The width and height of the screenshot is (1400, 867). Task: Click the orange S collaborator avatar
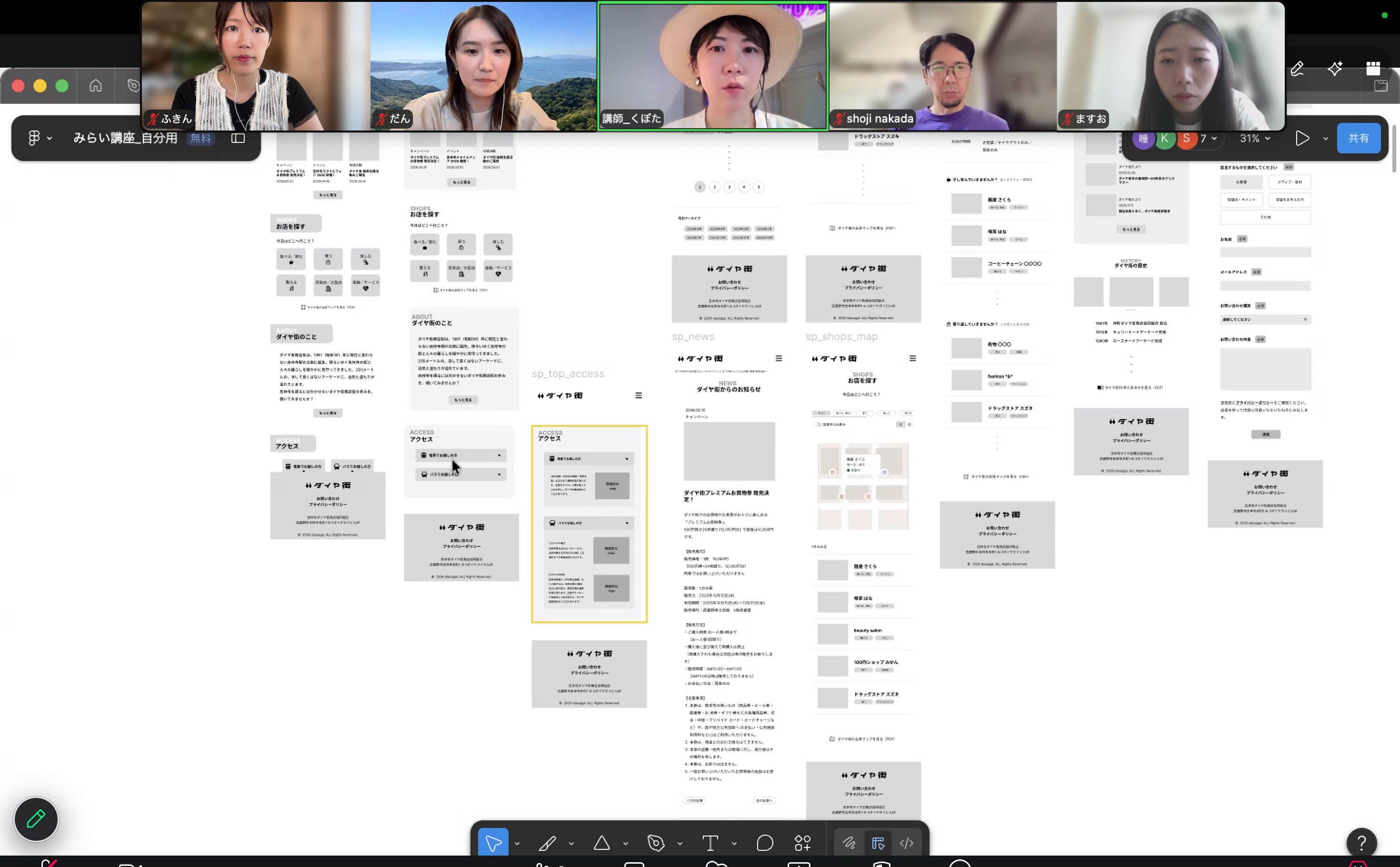[x=1186, y=138]
